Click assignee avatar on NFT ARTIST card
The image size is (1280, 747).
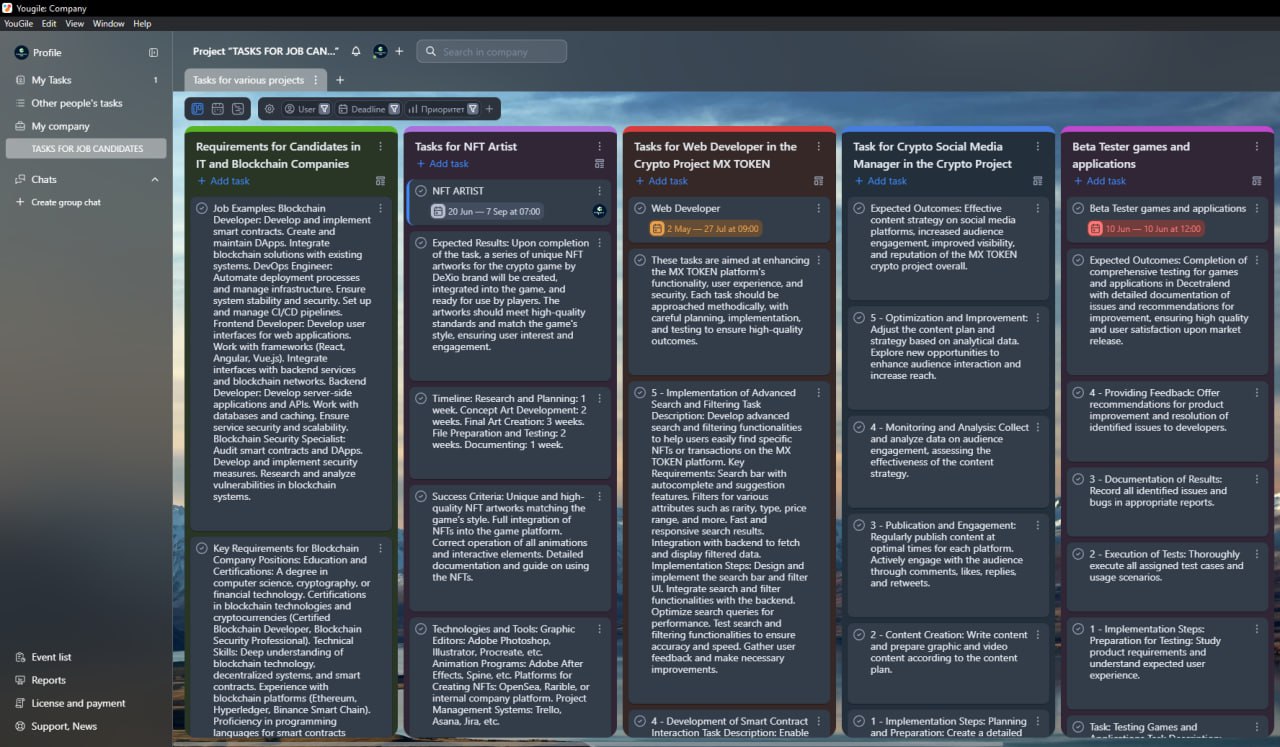(x=599, y=211)
